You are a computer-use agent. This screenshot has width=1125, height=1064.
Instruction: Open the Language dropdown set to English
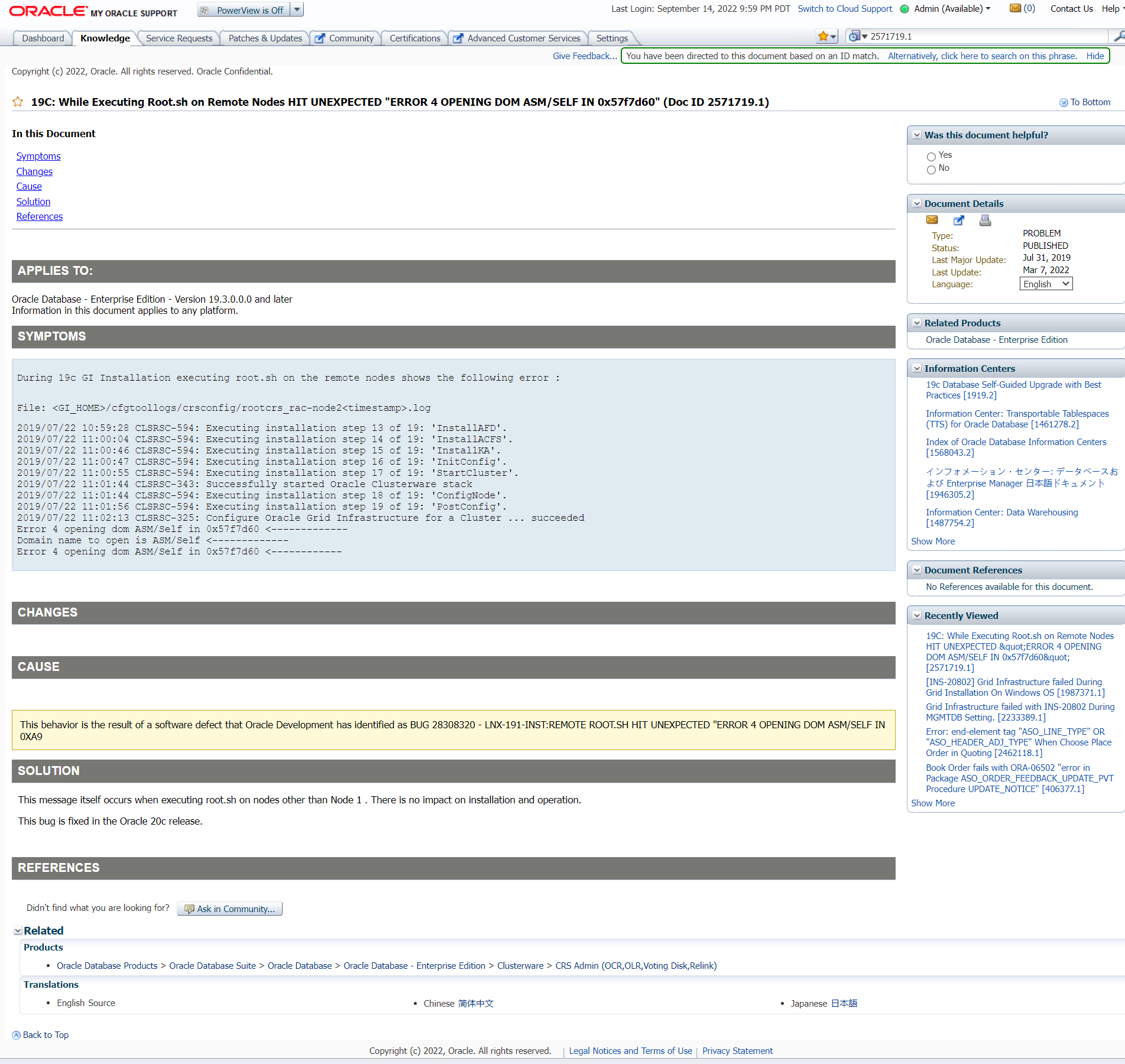coord(1046,284)
